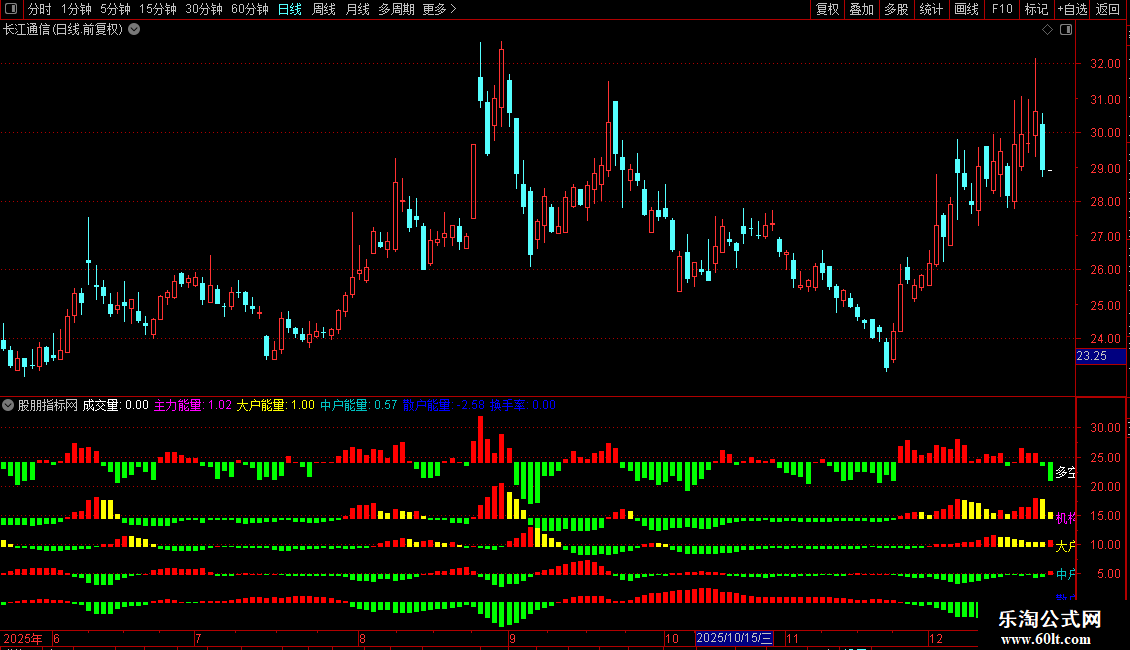Image resolution: width=1130 pixels, height=650 pixels.
Task: Click the 中户 label in indicator panel
Action: [1065, 574]
